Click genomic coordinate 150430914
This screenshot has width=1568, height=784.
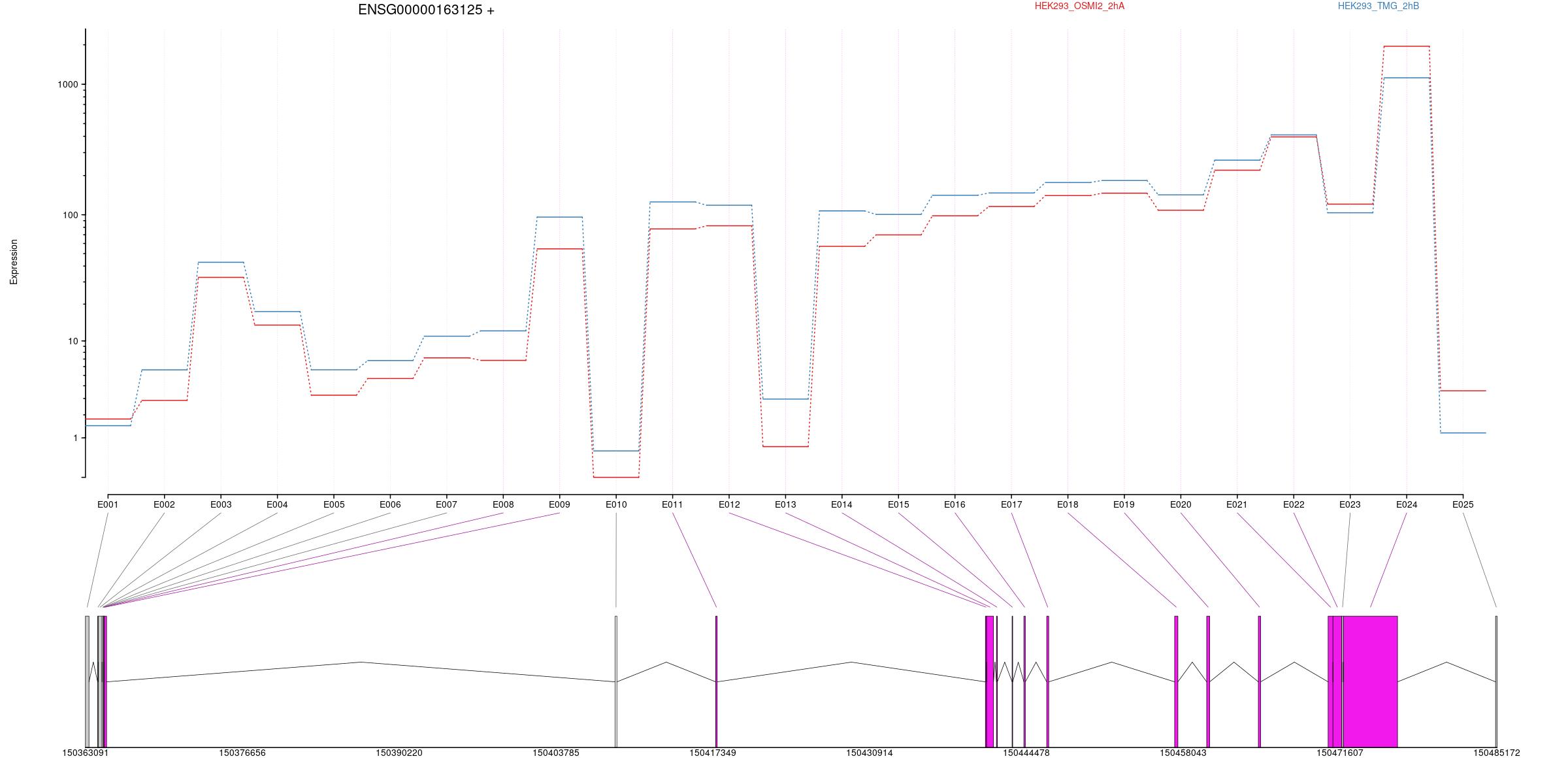click(x=870, y=753)
